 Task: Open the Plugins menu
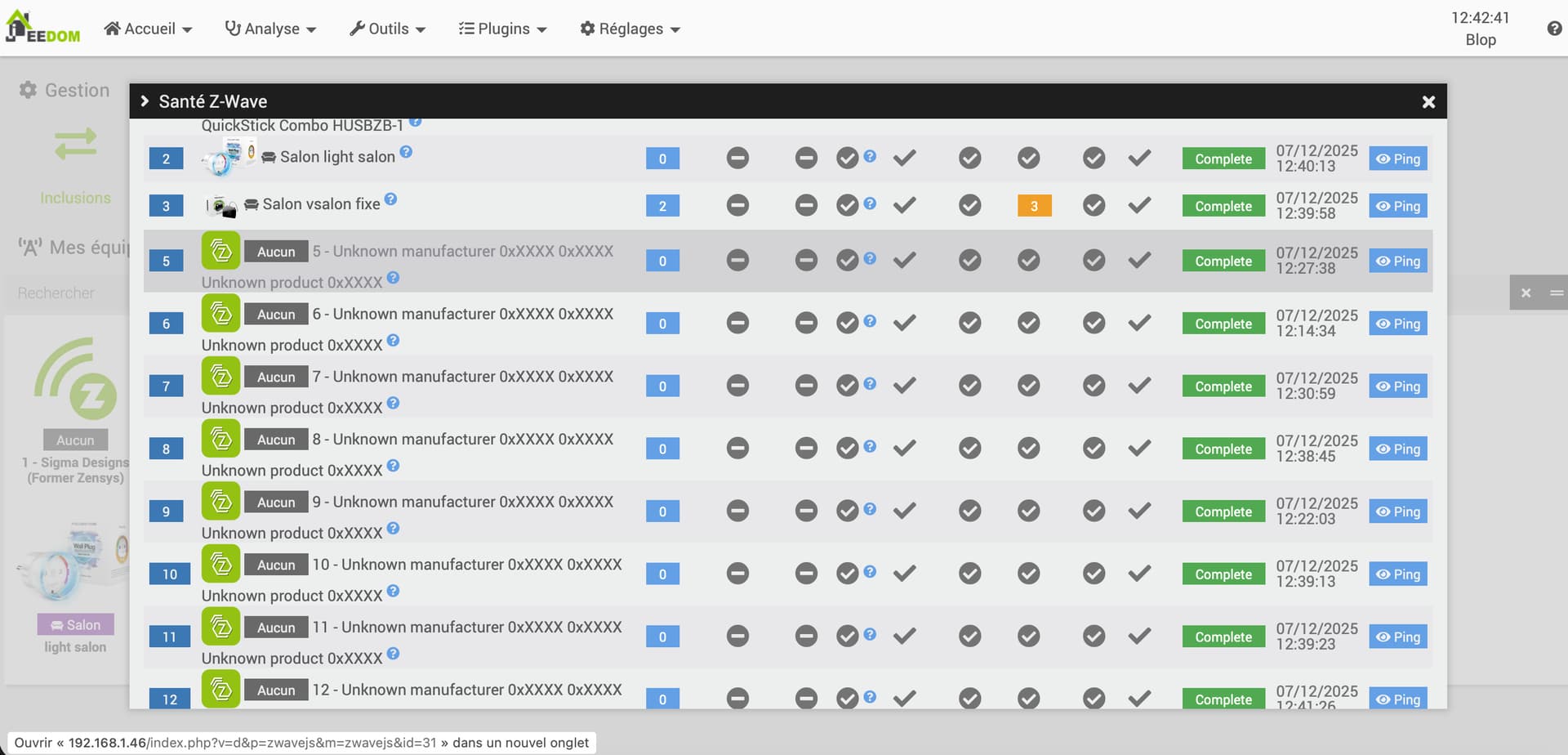pos(502,29)
